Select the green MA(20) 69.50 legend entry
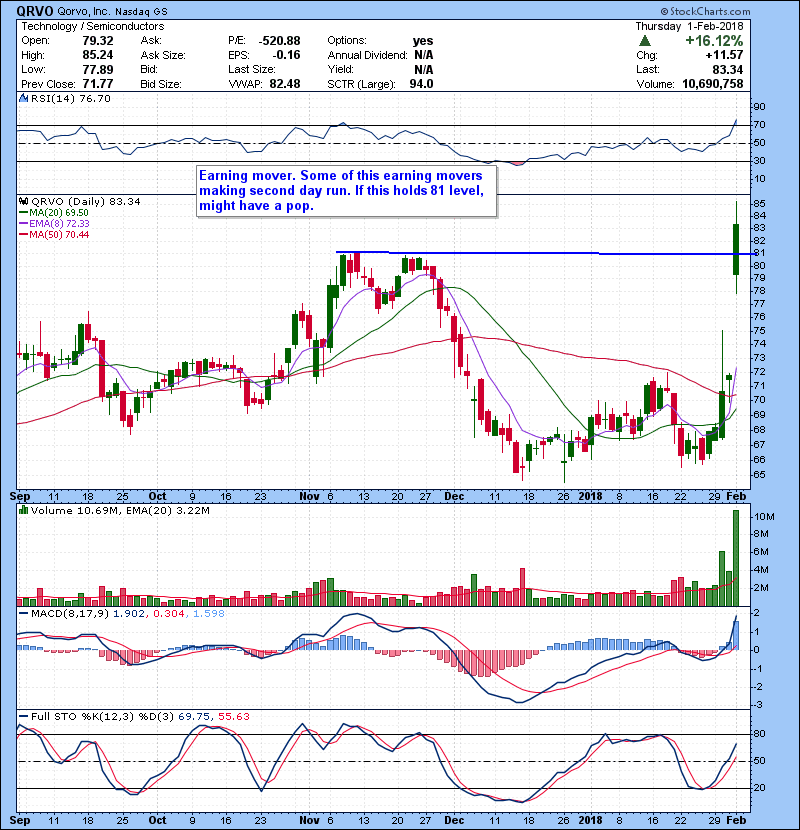The image size is (800, 830). point(53,213)
